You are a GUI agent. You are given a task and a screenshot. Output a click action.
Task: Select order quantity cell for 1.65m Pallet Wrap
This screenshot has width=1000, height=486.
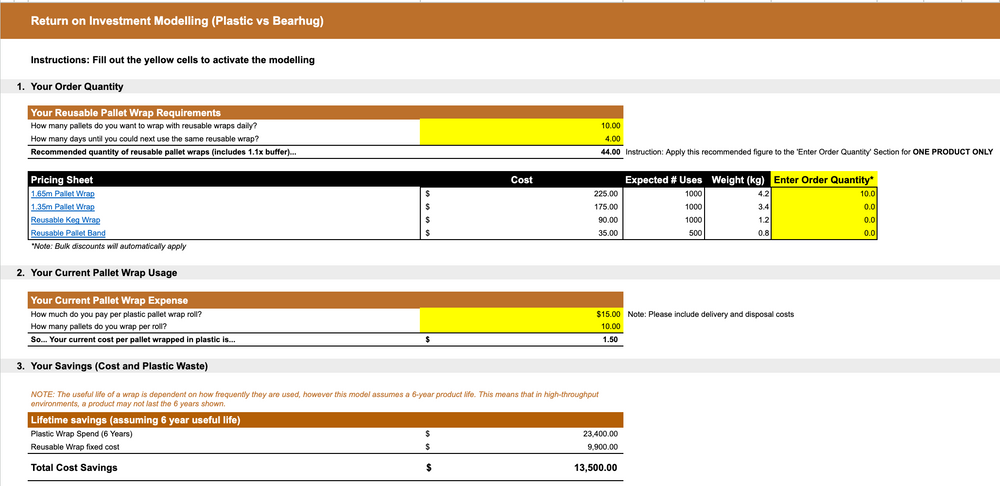(824, 193)
